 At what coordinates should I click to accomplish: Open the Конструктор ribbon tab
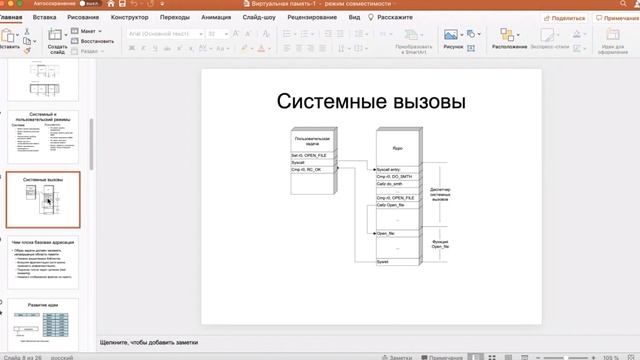129,18
